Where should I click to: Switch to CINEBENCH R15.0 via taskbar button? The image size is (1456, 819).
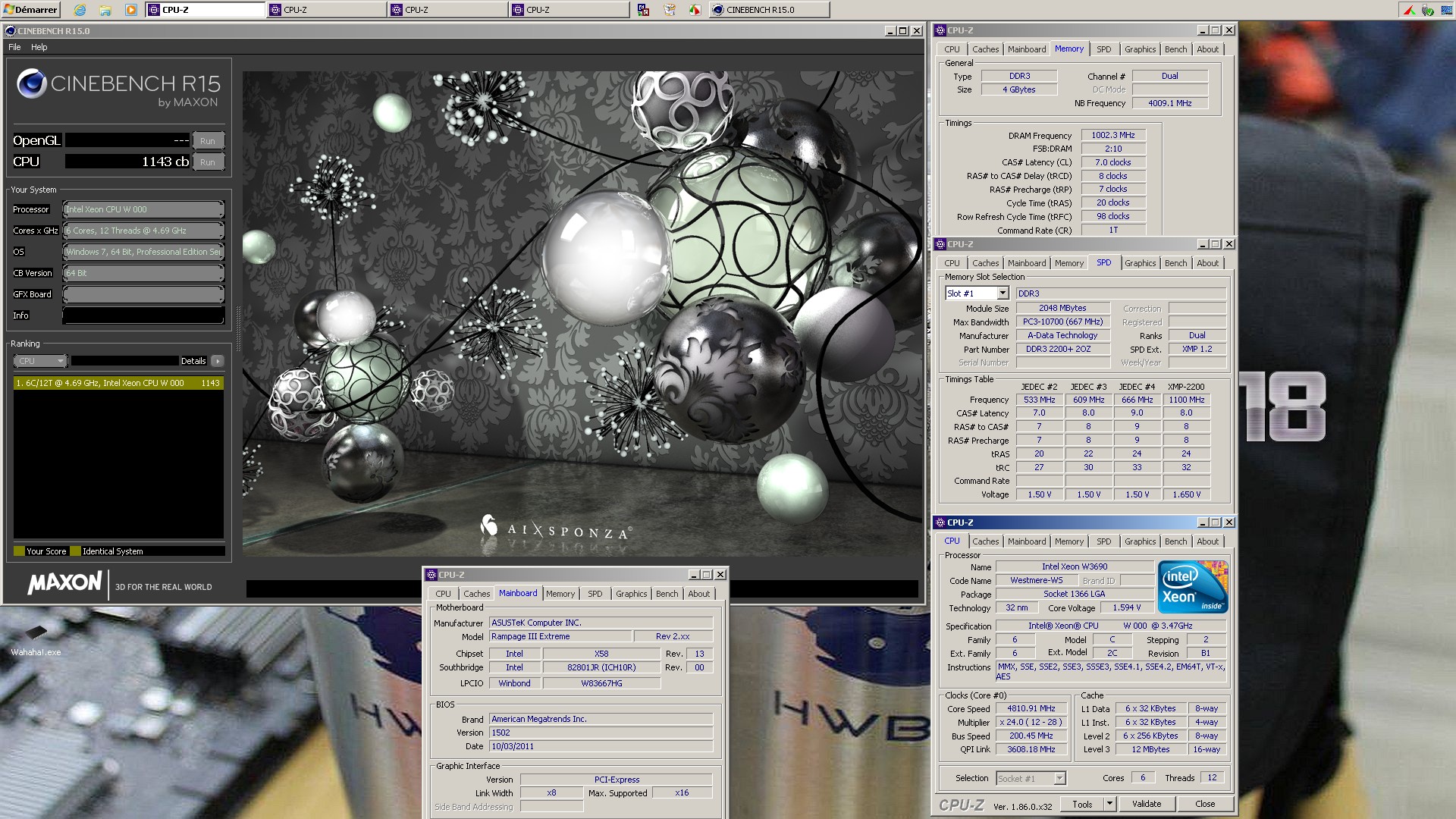point(769,10)
